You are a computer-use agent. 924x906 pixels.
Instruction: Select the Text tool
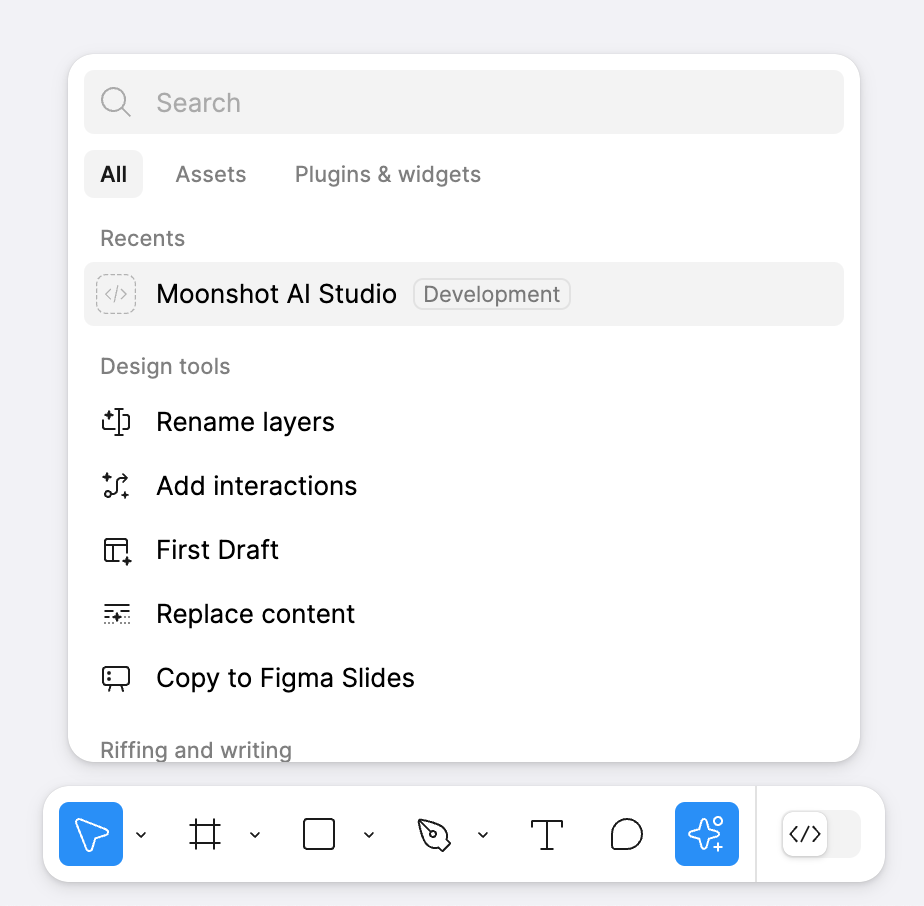coord(547,833)
